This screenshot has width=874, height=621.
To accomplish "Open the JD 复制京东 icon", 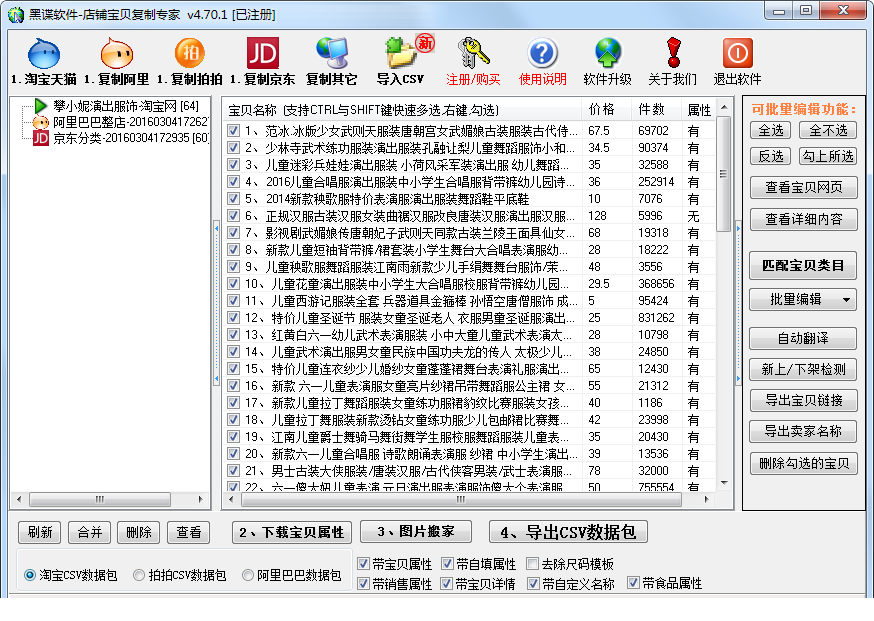I will (263, 54).
